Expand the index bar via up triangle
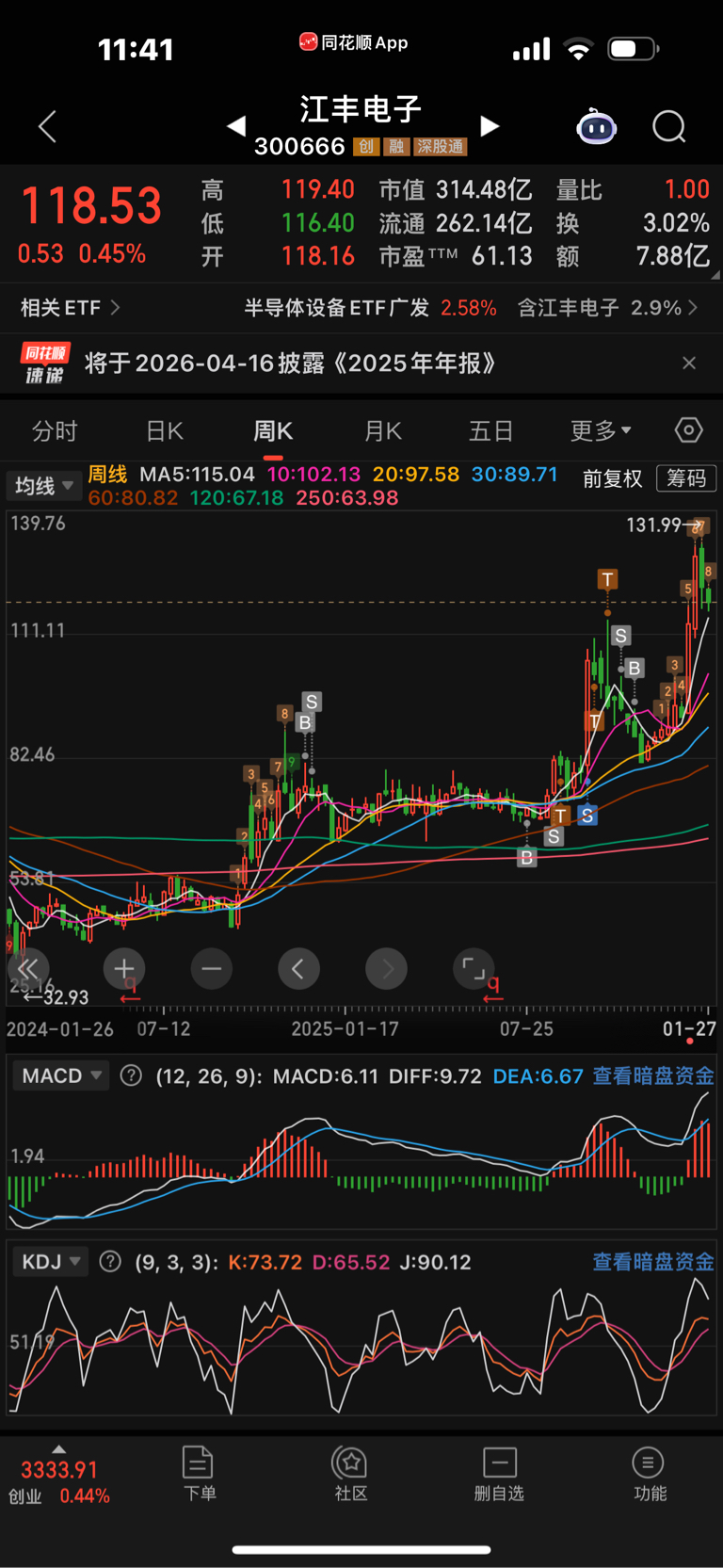 (58, 1449)
